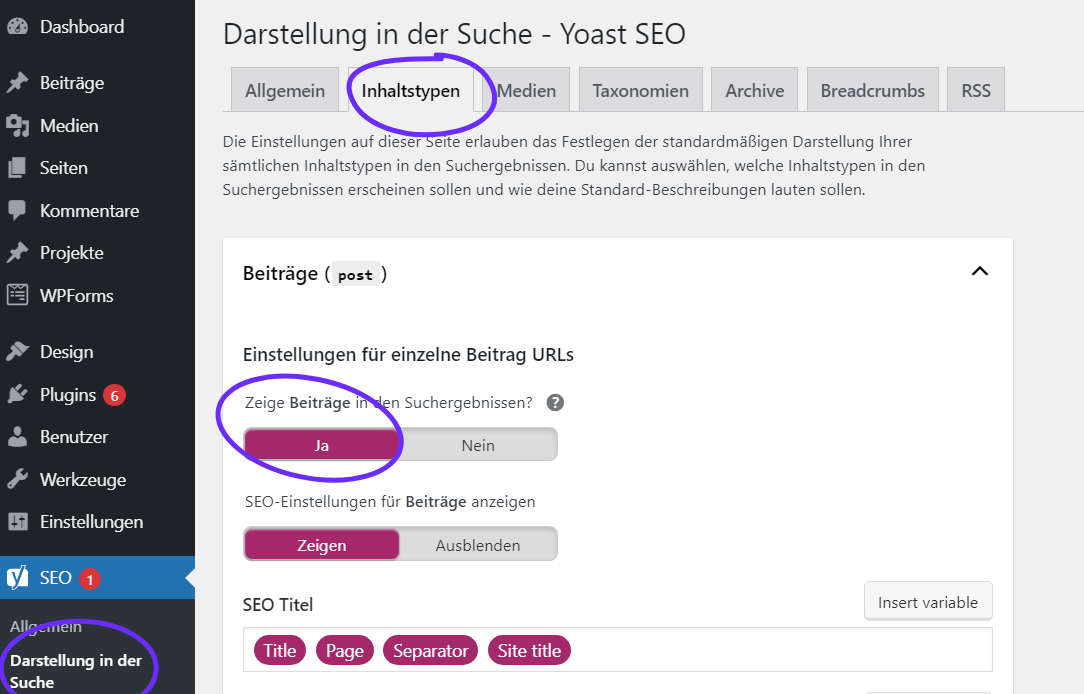This screenshot has height=694, width=1084.
Task: Switch to the Breadcrumbs tab
Action: click(x=872, y=90)
